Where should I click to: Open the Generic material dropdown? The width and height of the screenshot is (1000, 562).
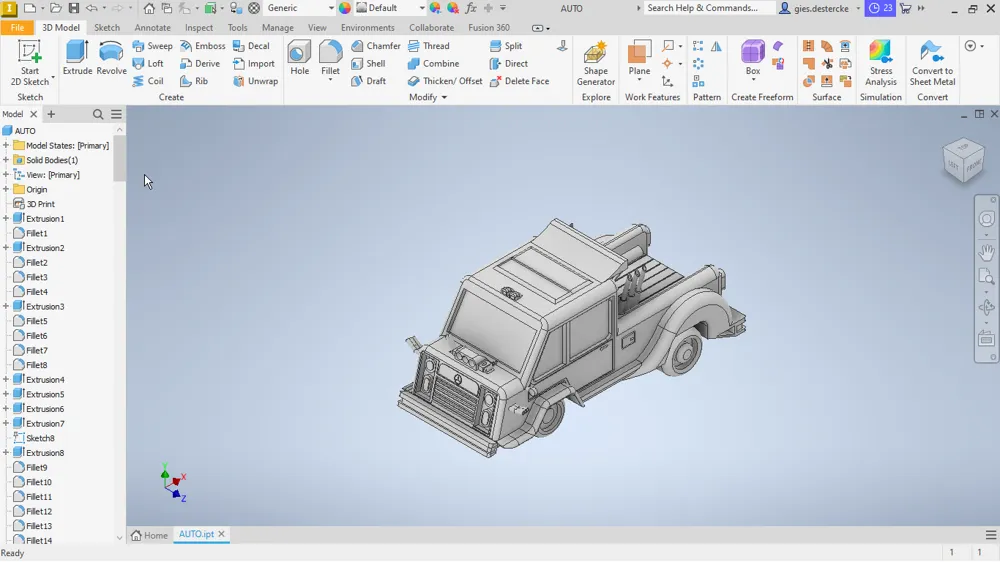(300, 8)
